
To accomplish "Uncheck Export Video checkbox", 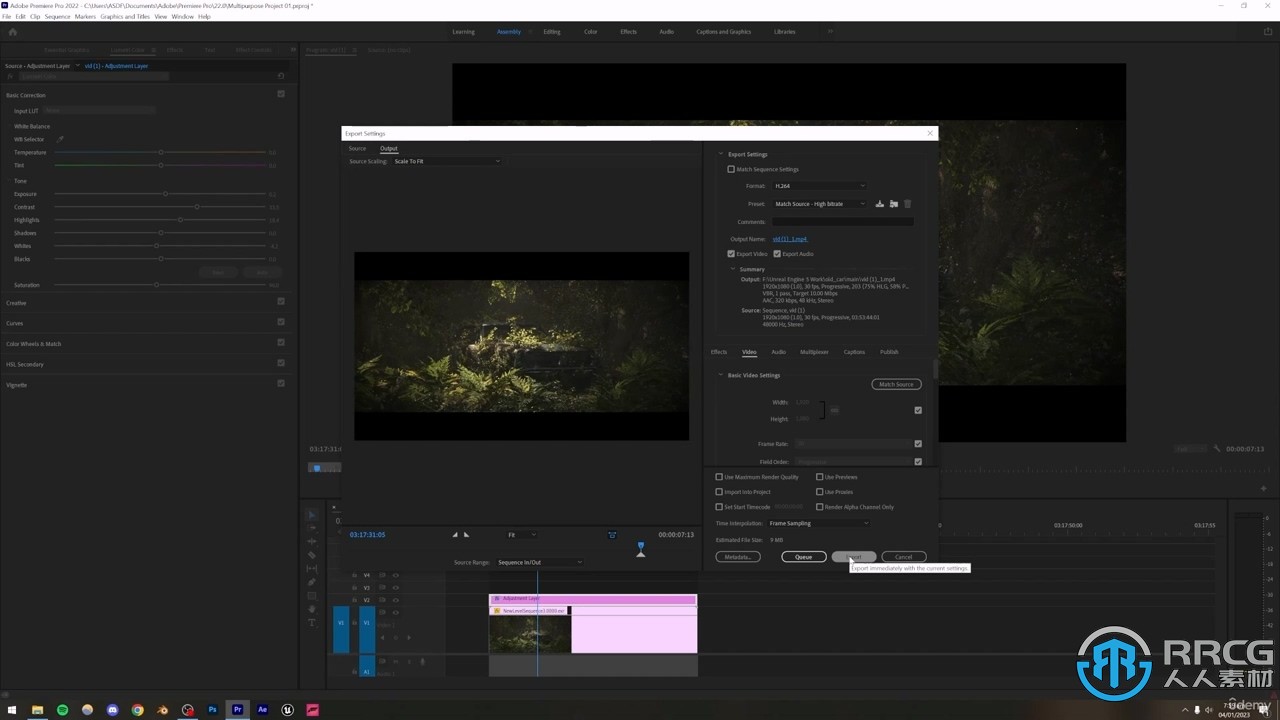I will click(731, 254).
